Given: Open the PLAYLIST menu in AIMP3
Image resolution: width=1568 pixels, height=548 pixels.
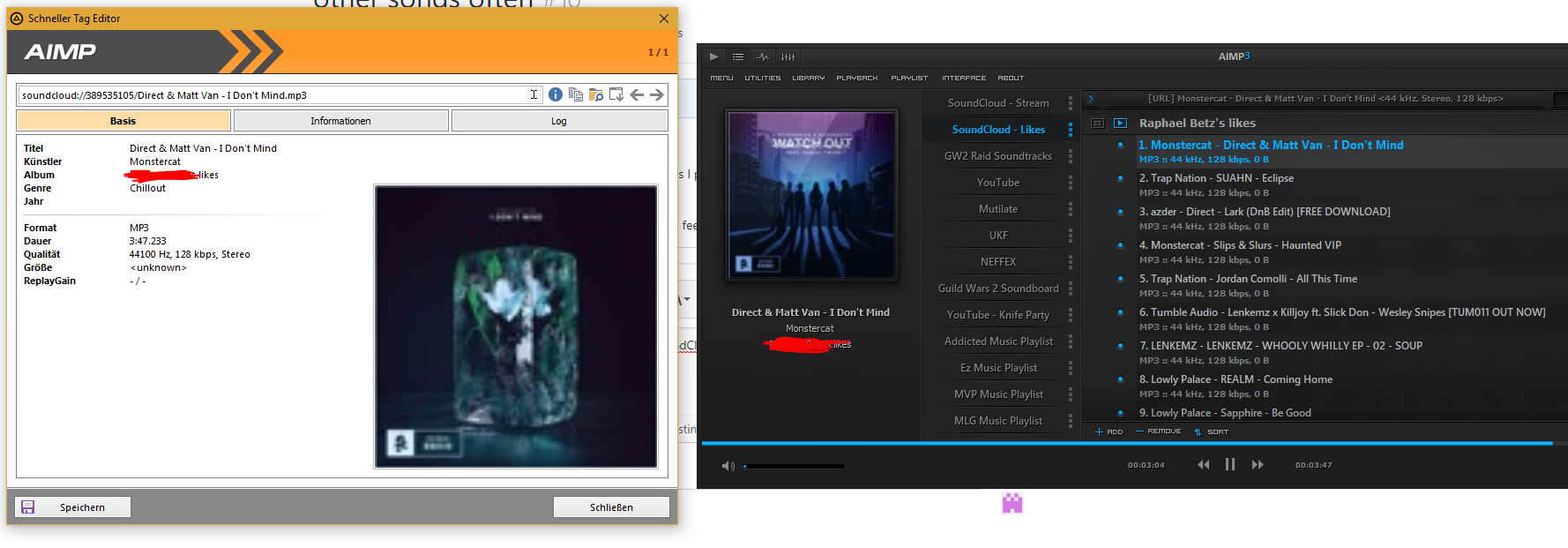Looking at the screenshot, I should click(909, 78).
